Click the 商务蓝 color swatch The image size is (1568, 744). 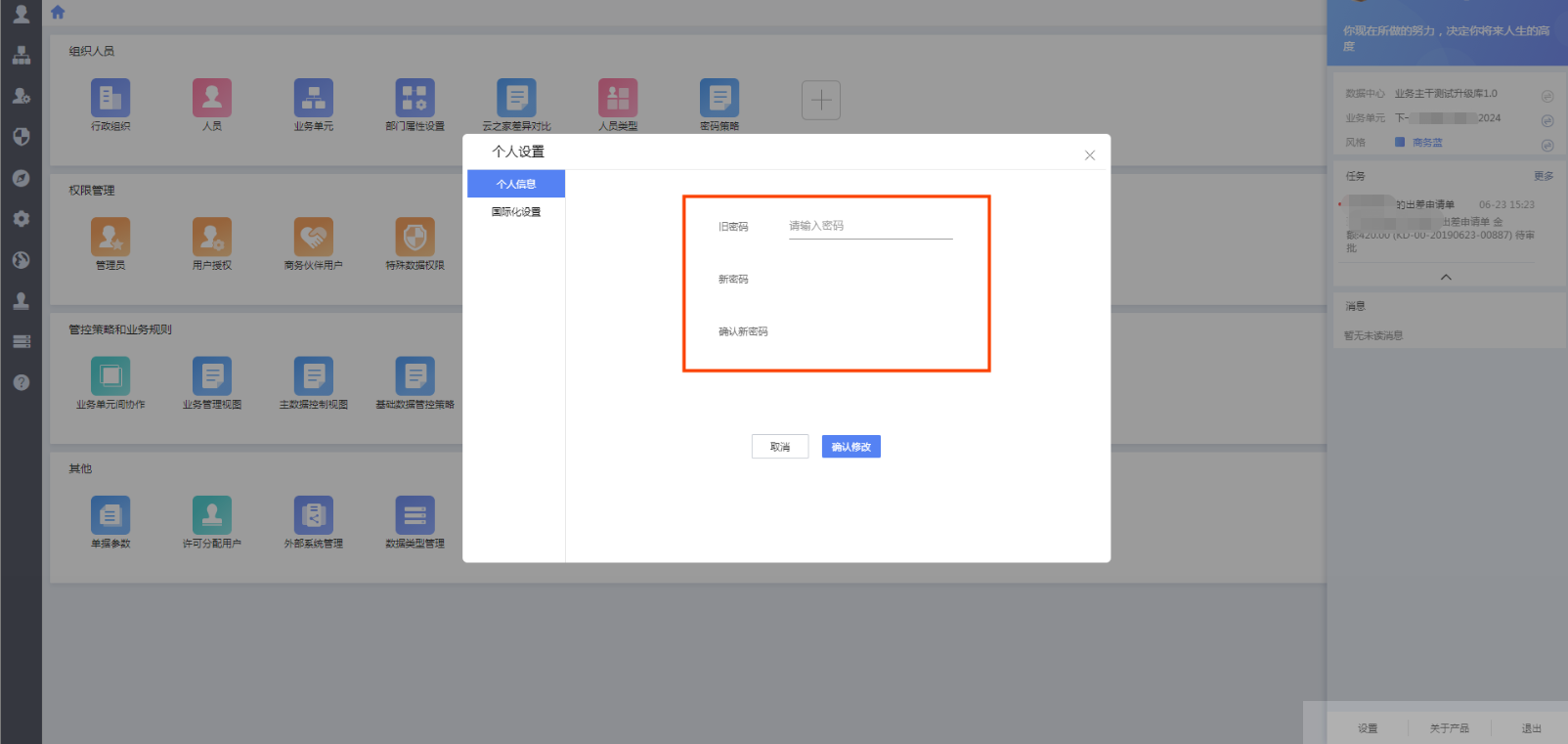pos(1400,143)
